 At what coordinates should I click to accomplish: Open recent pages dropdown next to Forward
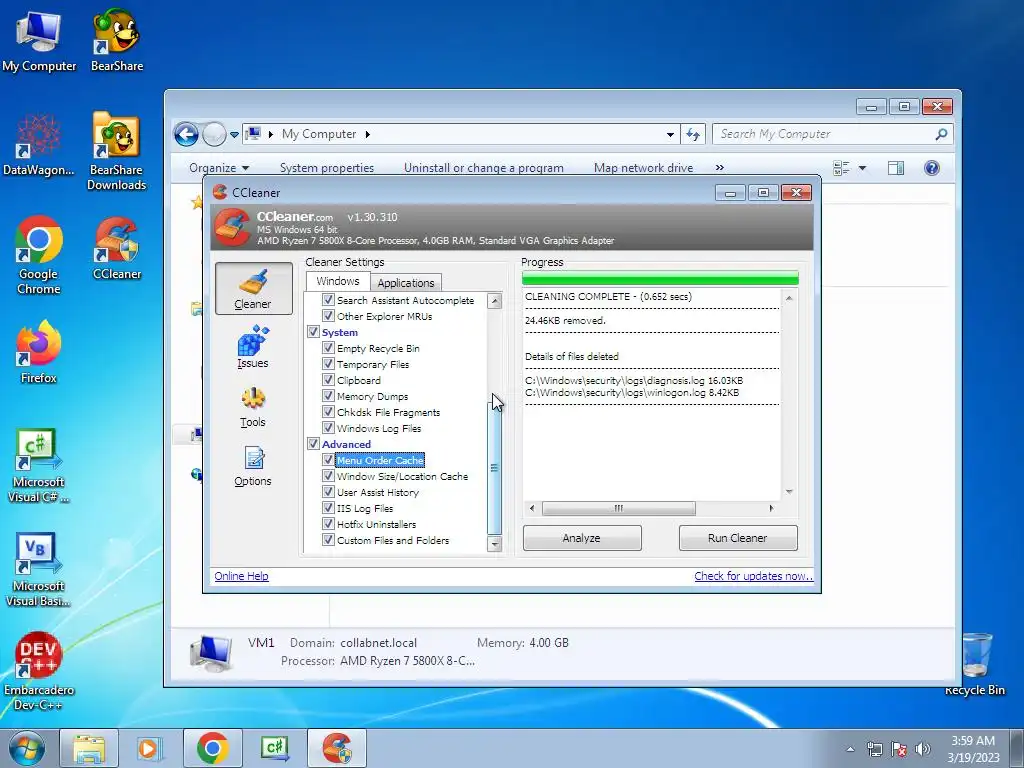coord(234,135)
